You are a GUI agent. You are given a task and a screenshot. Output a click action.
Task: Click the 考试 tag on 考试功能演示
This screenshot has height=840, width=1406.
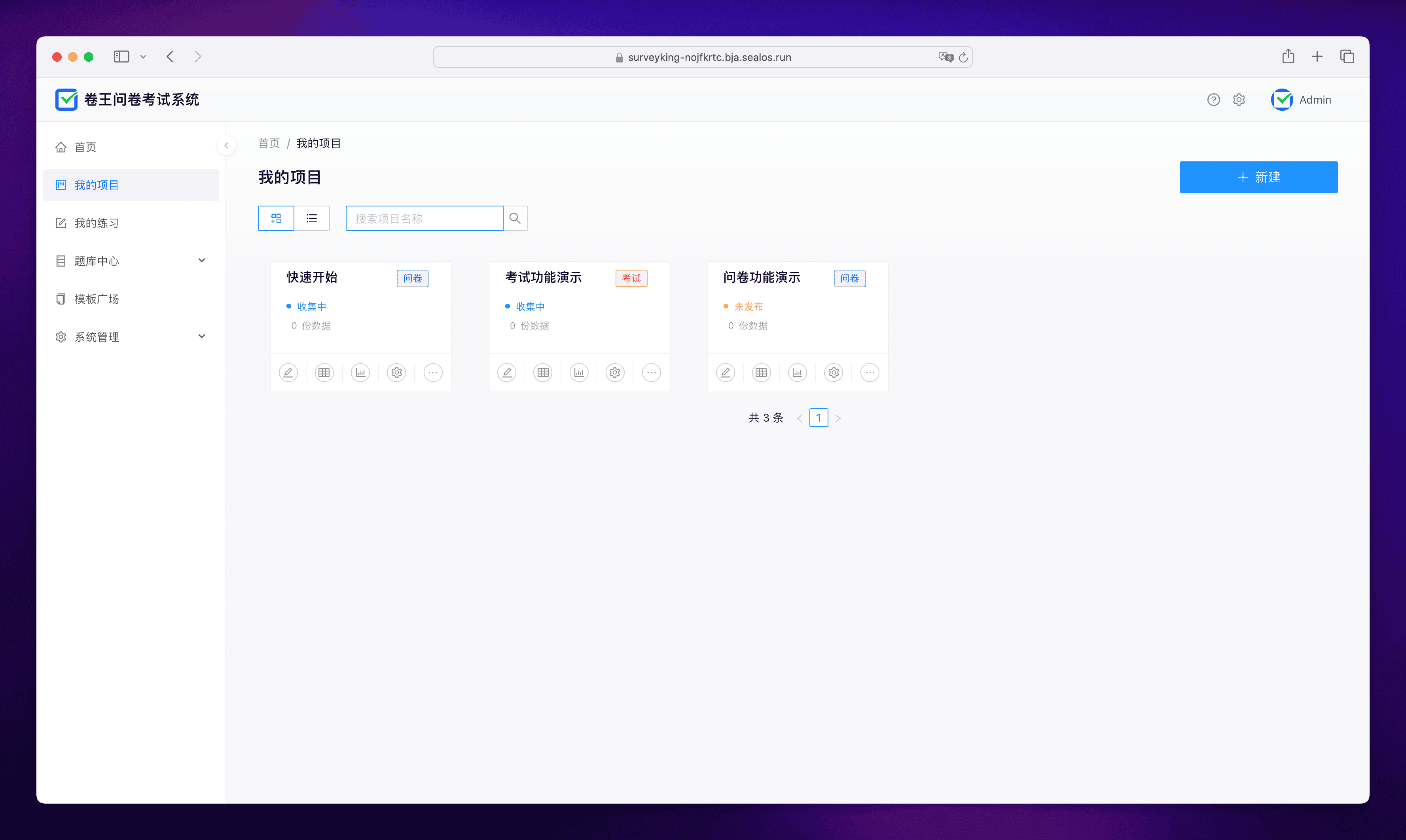631,278
